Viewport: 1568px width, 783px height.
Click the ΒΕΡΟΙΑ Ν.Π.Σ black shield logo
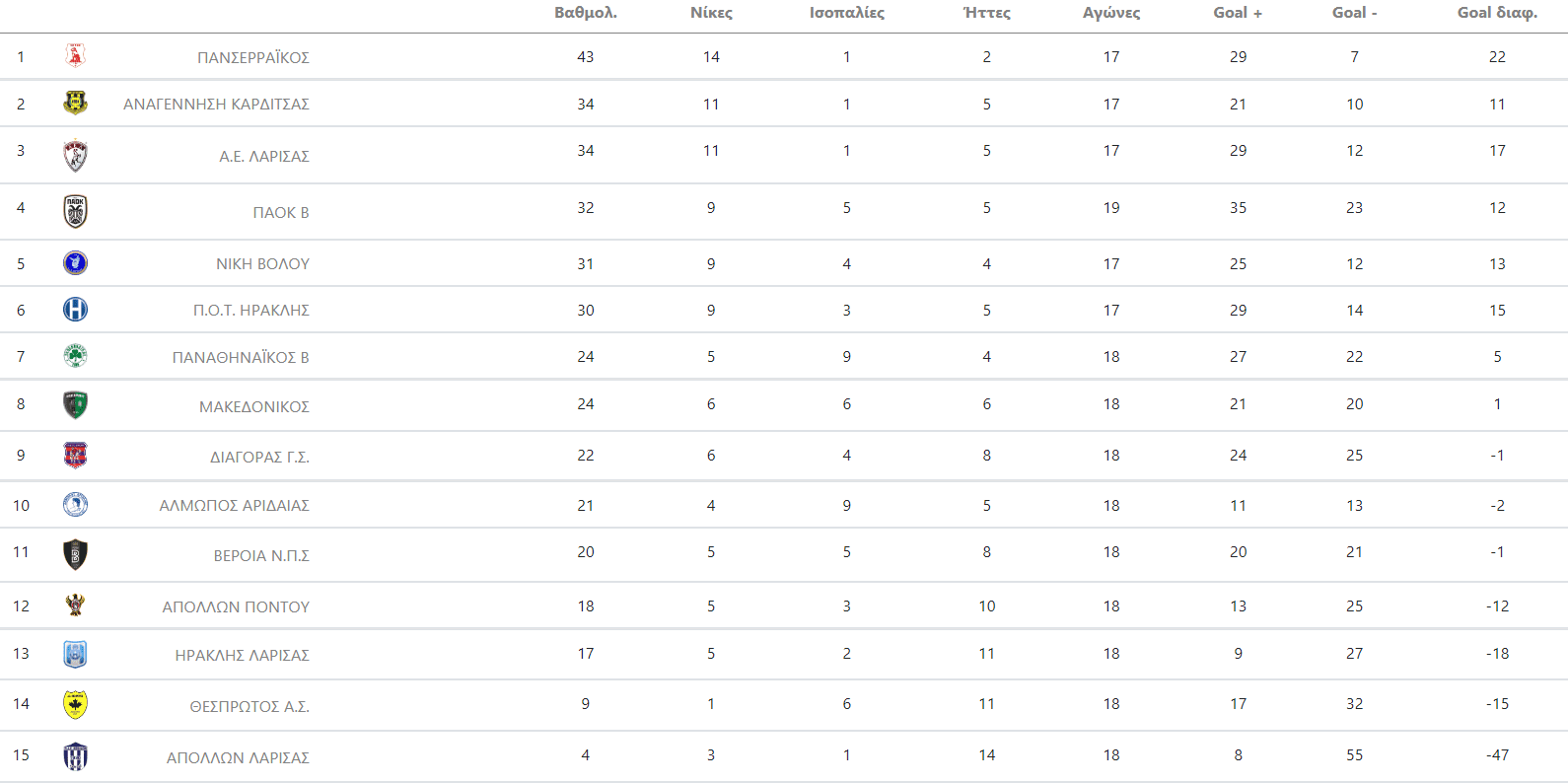coord(75,554)
